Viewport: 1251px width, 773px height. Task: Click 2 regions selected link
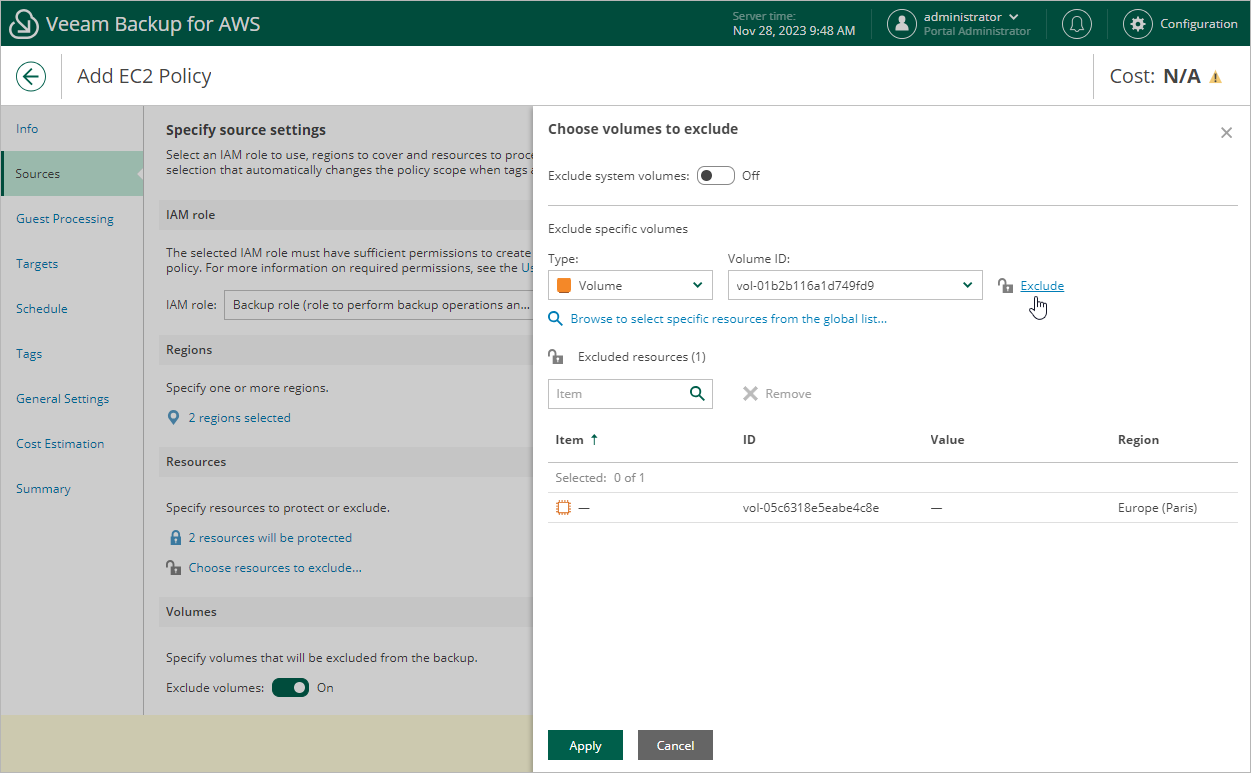(x=239, y=418)
